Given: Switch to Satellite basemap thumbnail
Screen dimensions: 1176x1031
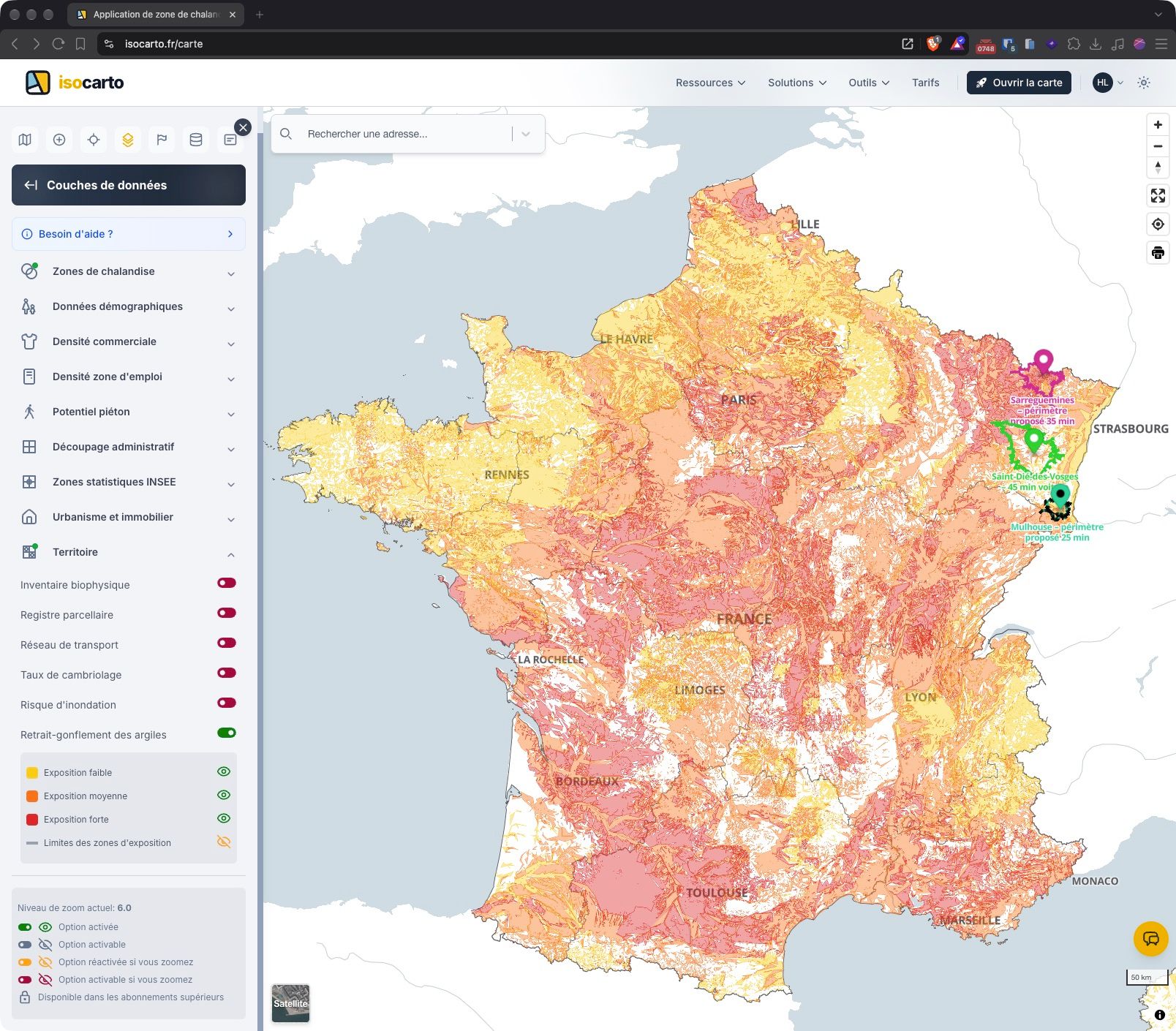Looking at the screenshot, I should tap(290, 1002).
